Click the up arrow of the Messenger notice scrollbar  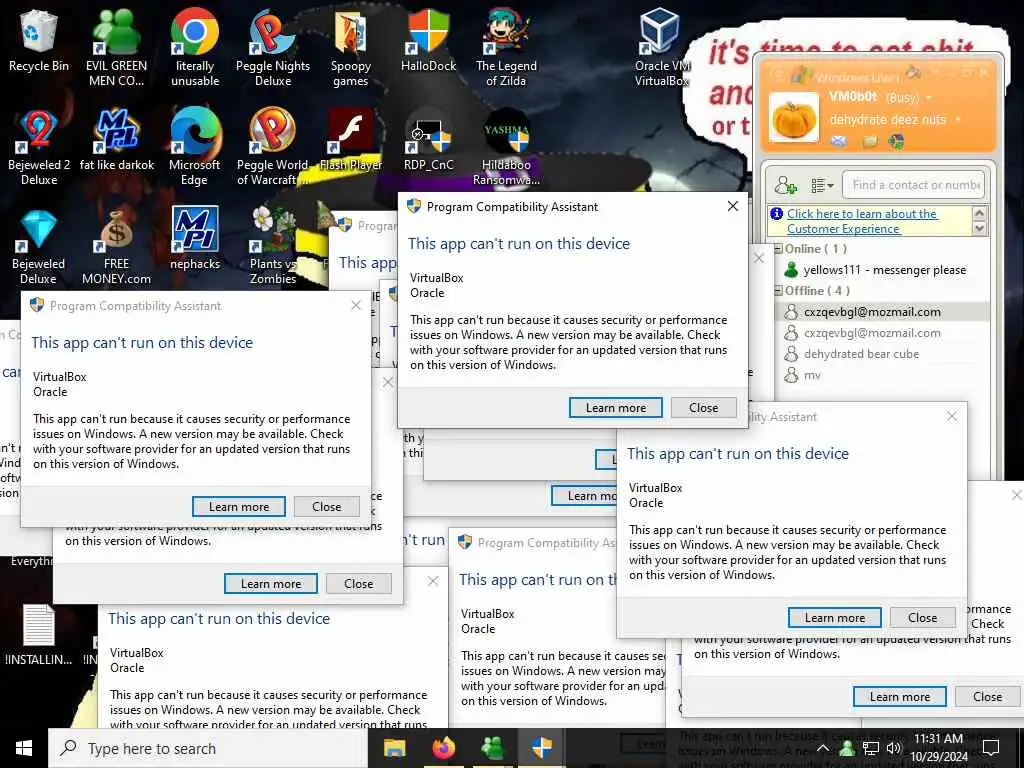(979, 213)
